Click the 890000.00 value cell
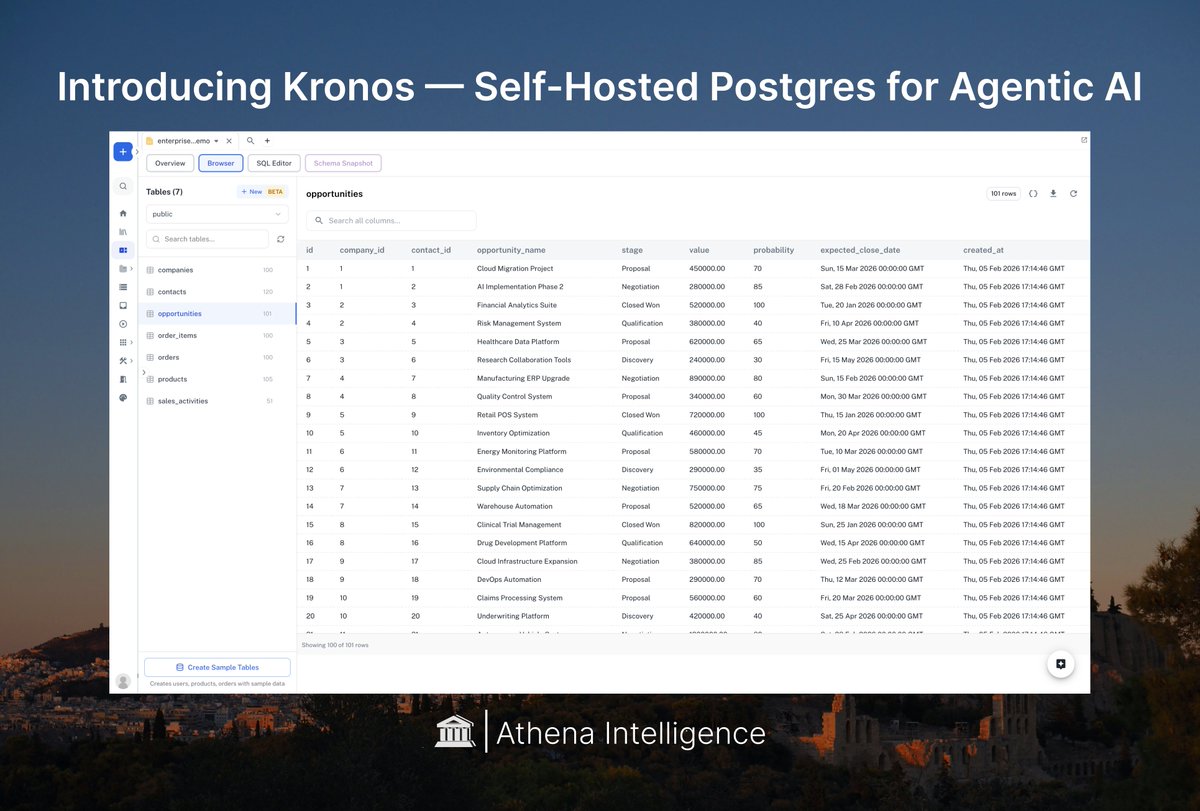The image size is (1200, 811). click(707, 378)
